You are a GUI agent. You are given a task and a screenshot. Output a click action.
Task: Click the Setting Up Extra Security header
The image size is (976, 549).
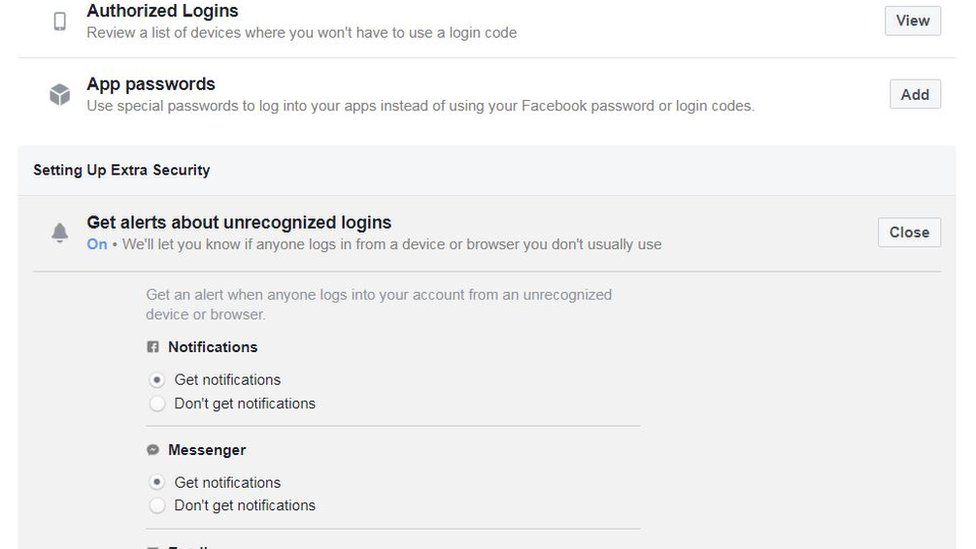pyautogui.click(x=121, y=170)
